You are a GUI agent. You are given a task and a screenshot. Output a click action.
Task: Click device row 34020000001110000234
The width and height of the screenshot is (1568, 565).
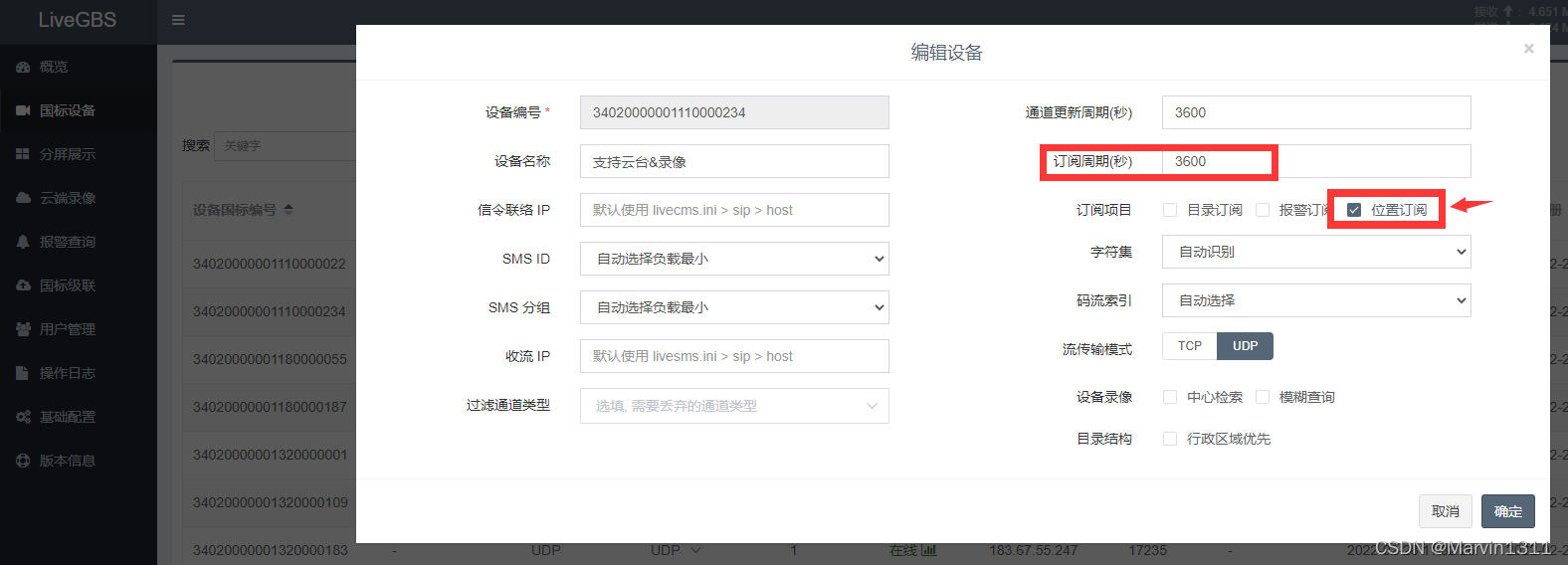pos(270,311)
